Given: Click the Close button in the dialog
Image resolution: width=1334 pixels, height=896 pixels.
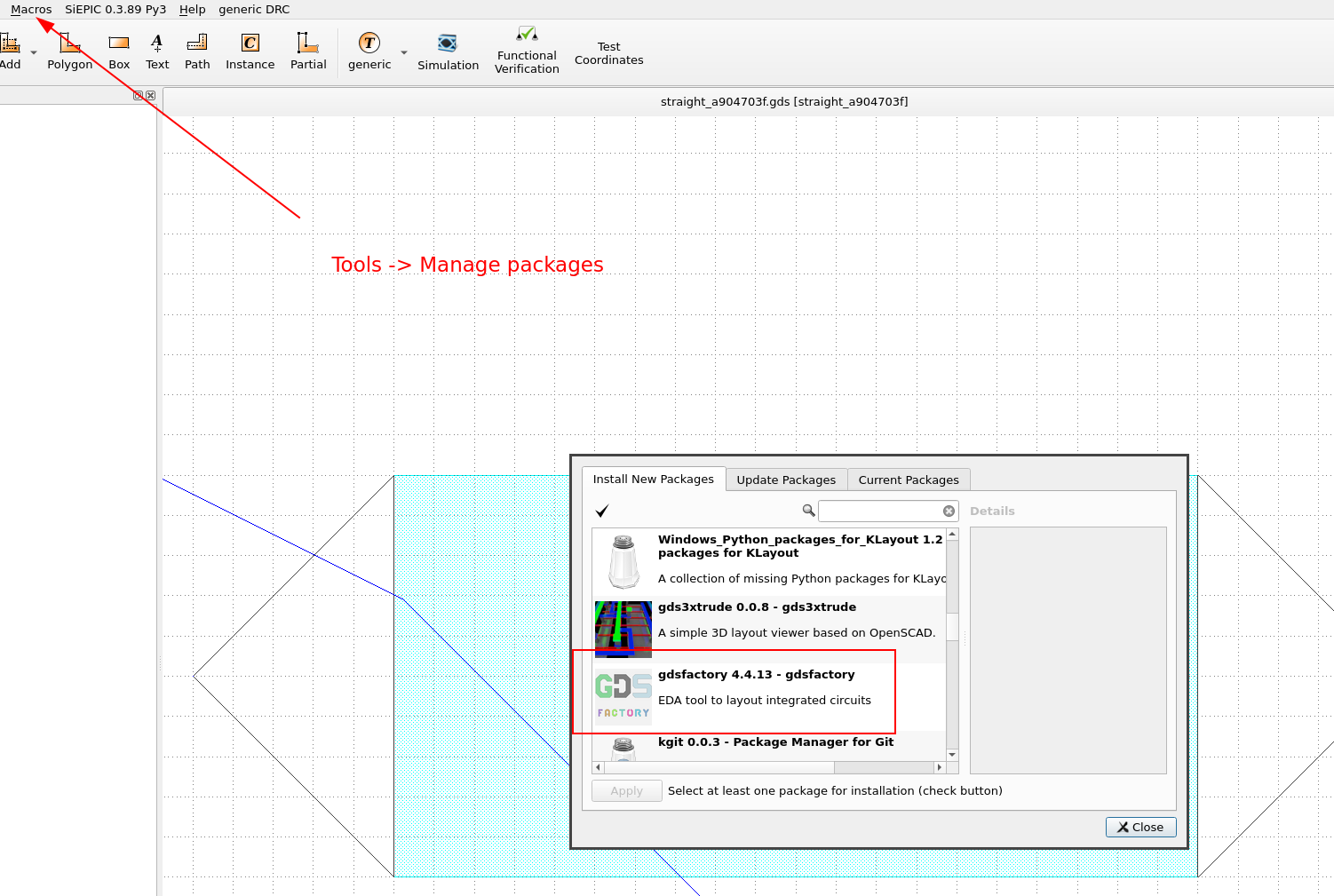Looking at the screenshot, I should click(1140, 827).
